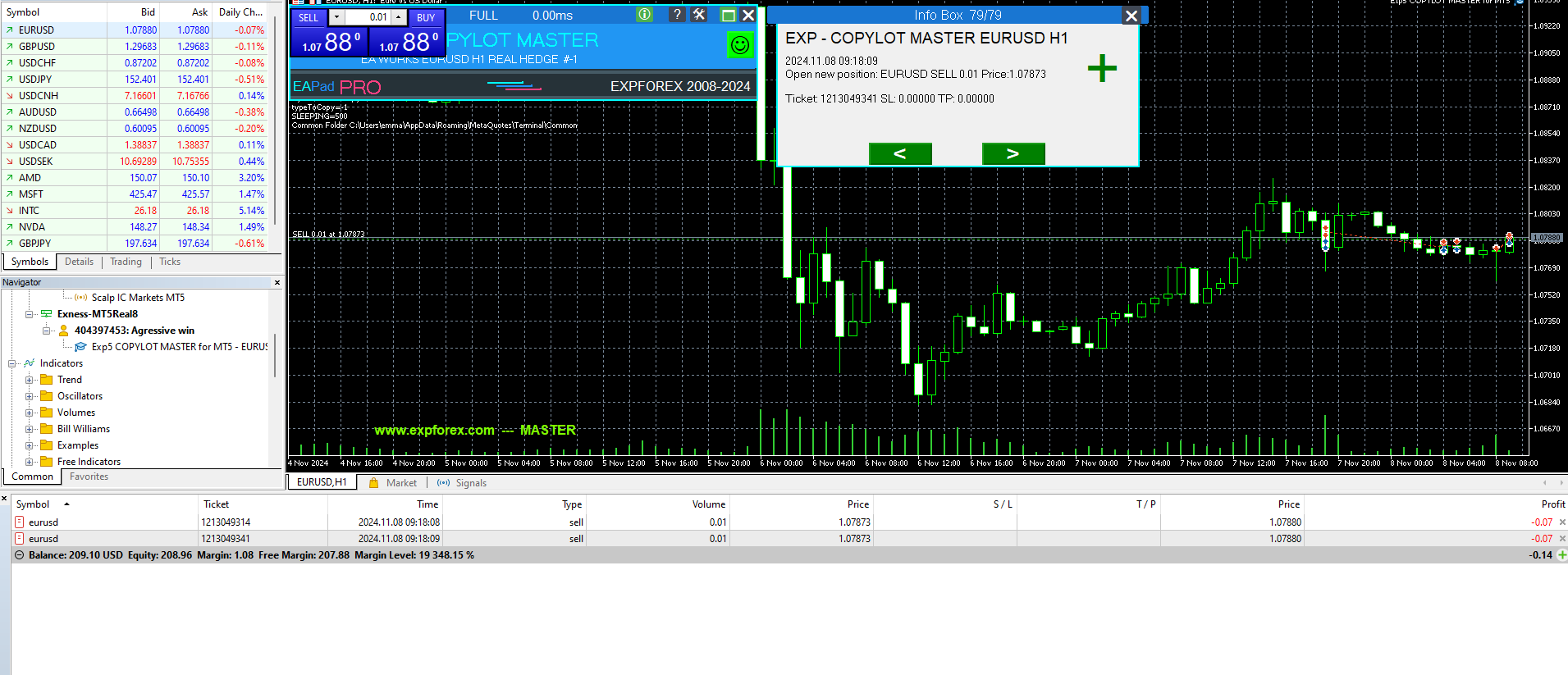Collapse the 404397453 account node
The image size is (1568, 675).
coord(46,331)
